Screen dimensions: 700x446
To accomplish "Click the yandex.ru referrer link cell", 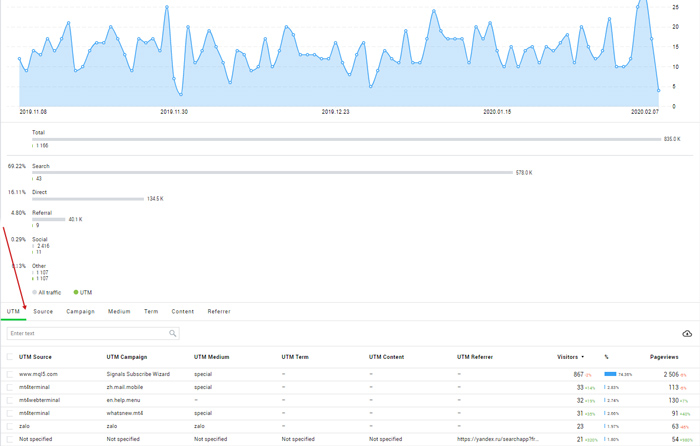I will (x=498, y=439).
